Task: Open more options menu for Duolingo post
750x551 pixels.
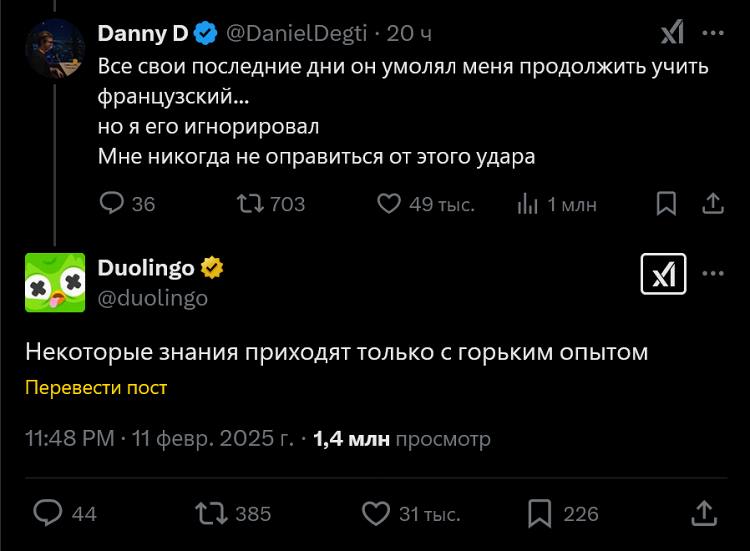Action: tap(713, 274)
